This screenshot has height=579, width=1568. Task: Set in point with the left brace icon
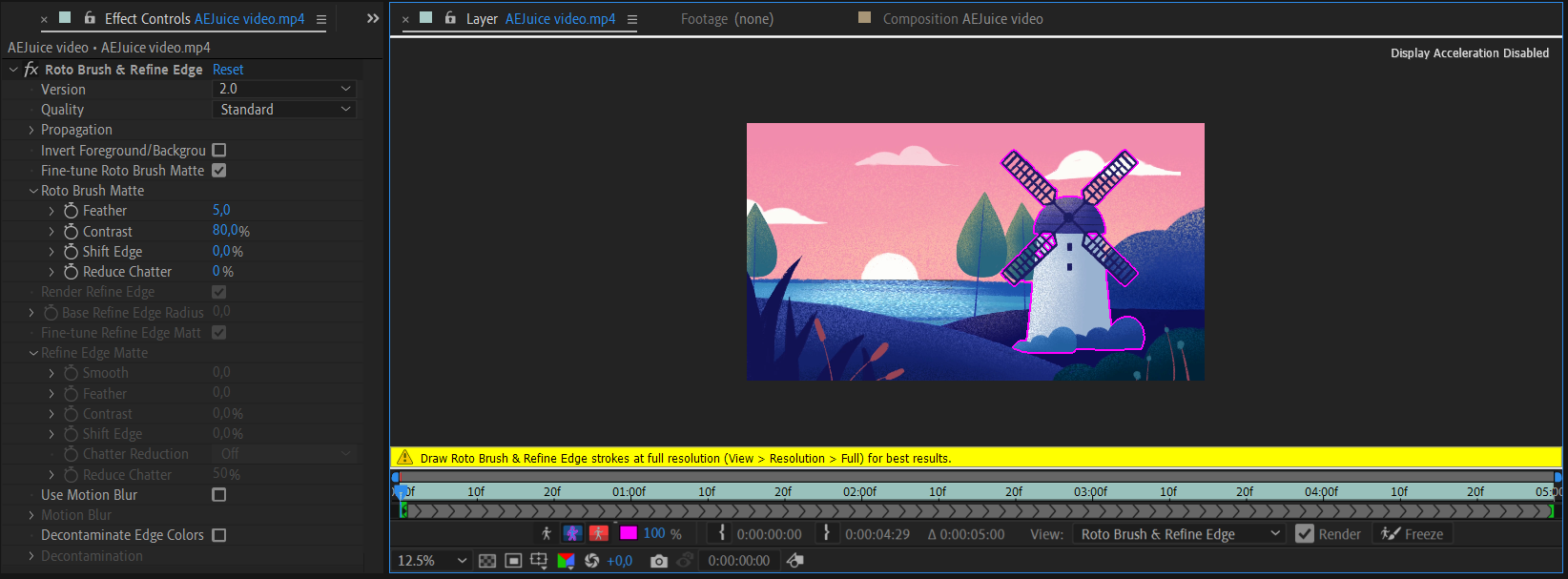722,533
